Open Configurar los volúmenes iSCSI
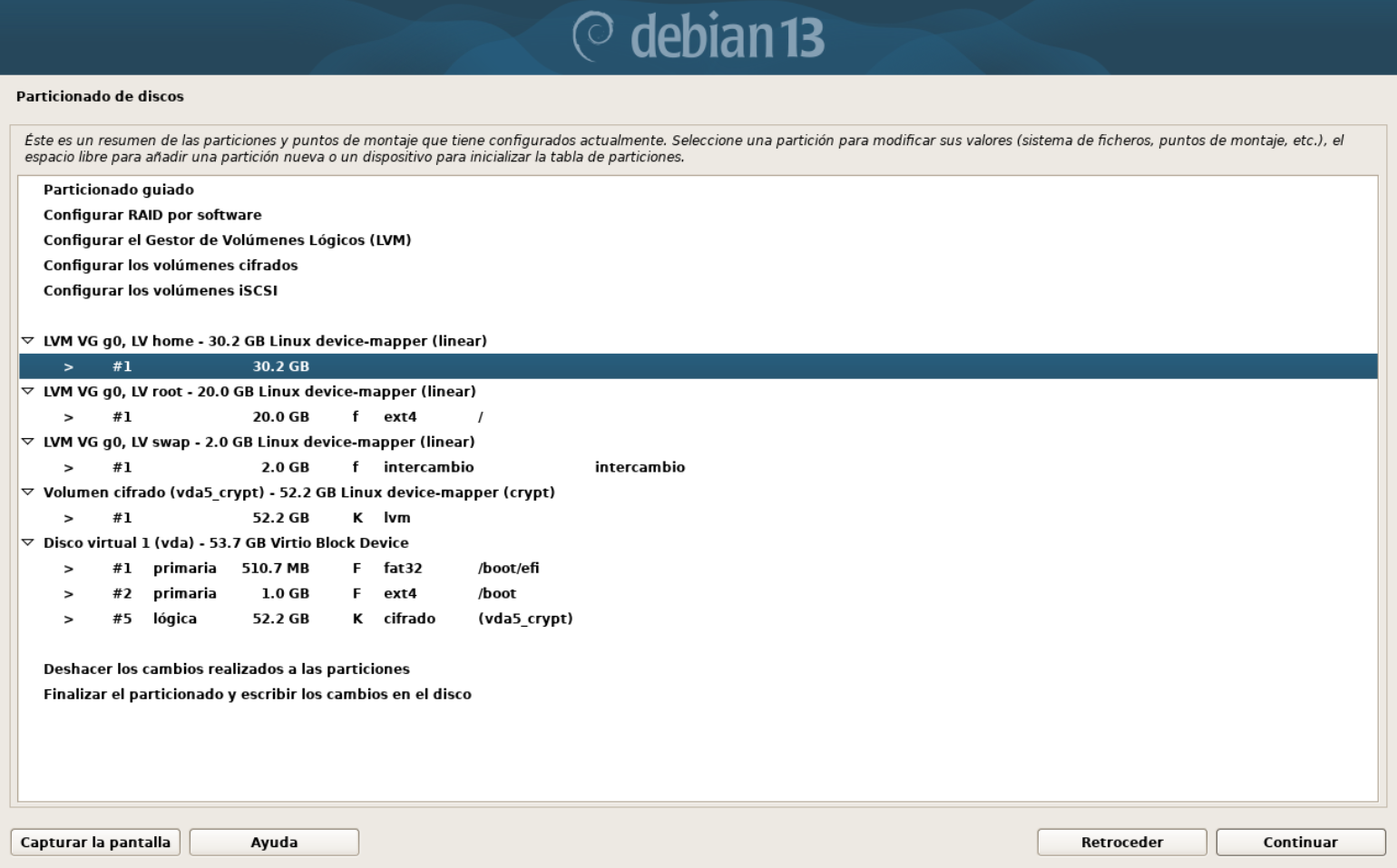 161,291
